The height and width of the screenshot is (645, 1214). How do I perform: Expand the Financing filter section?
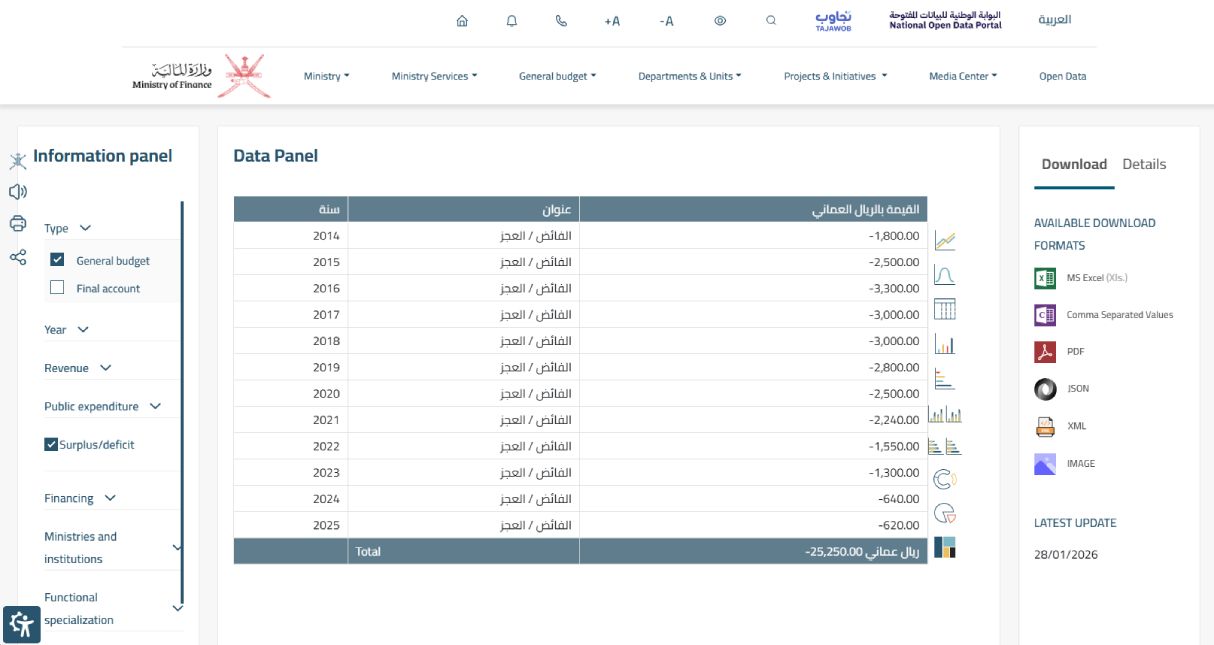80,498
